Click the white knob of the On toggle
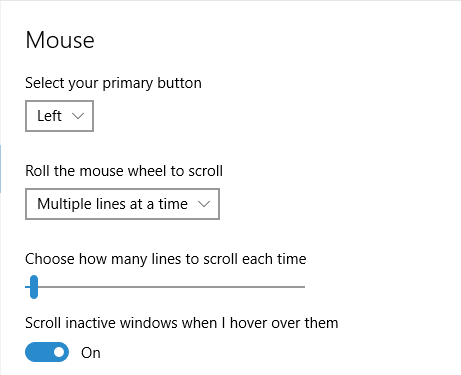Image resolution: width=461 pixels, height=375 pixels. click(x=59, y=352)
